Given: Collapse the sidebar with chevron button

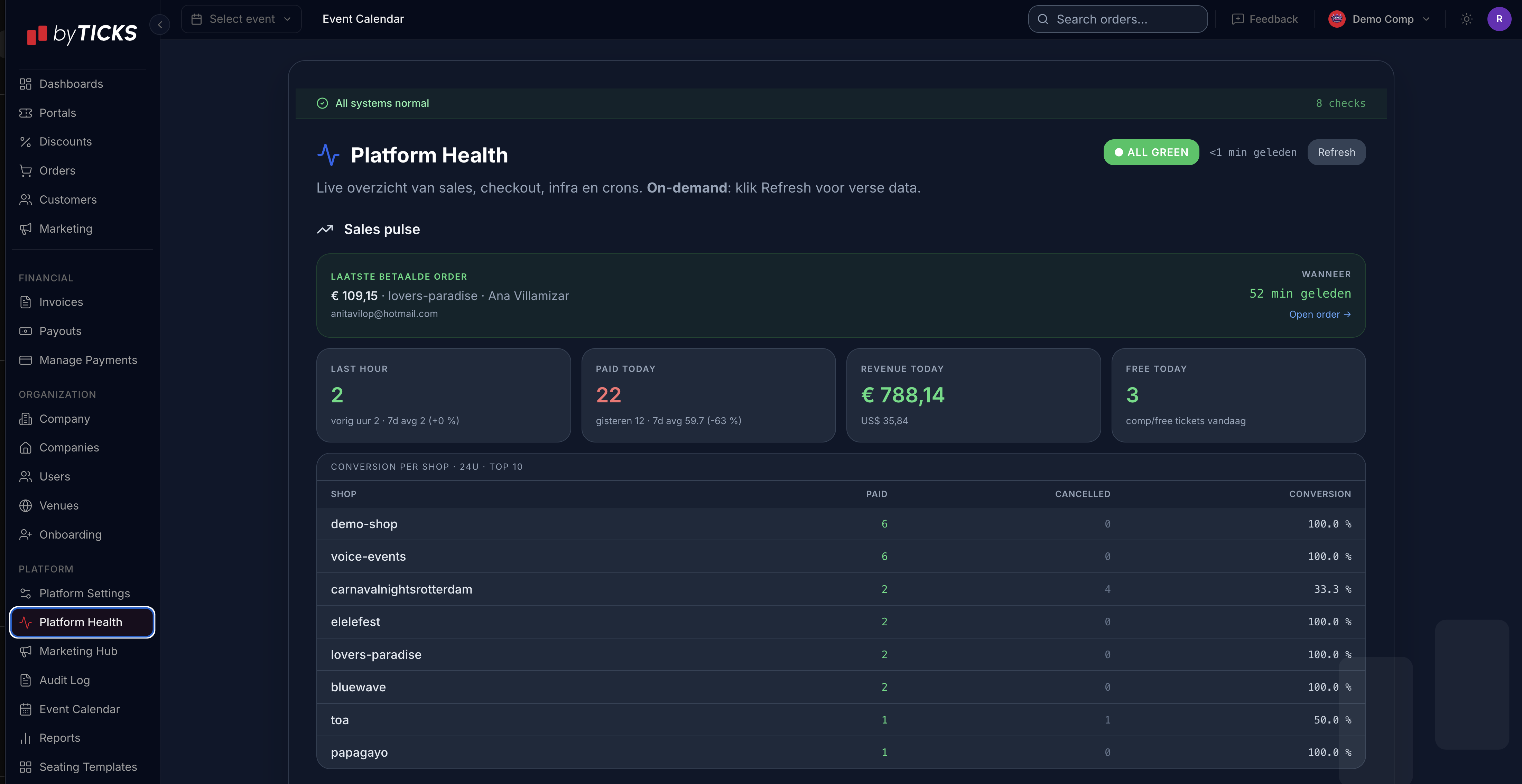Looking at the screenshot, I should click(159, 25).
